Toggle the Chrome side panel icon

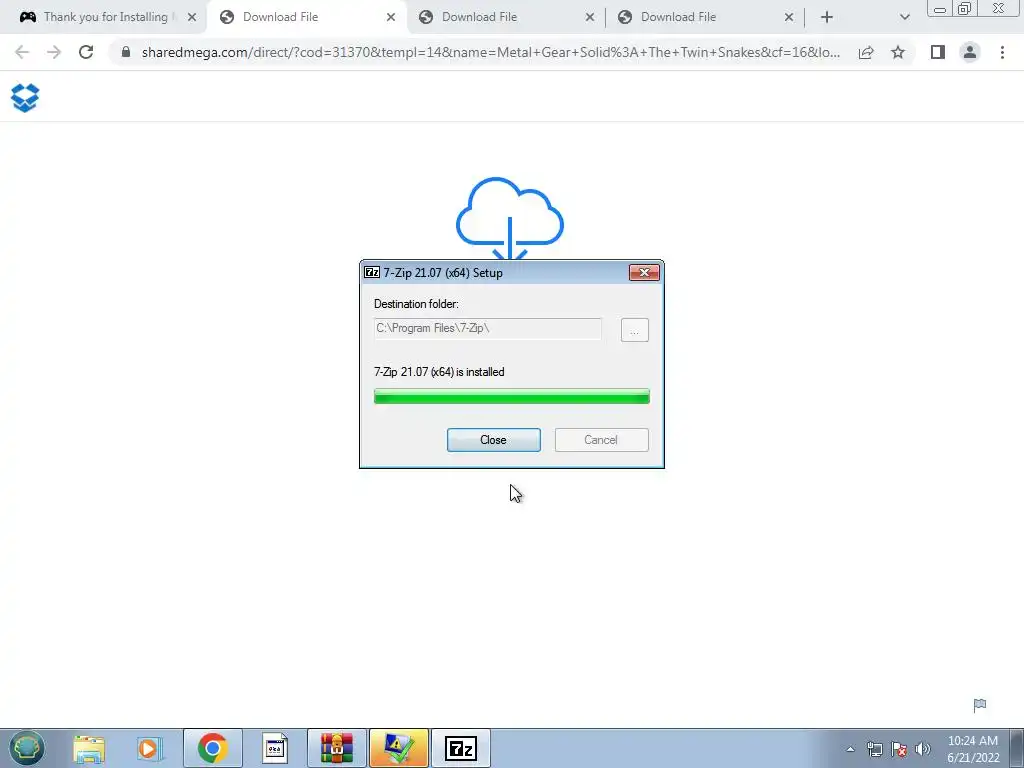[x=938, y=52]
